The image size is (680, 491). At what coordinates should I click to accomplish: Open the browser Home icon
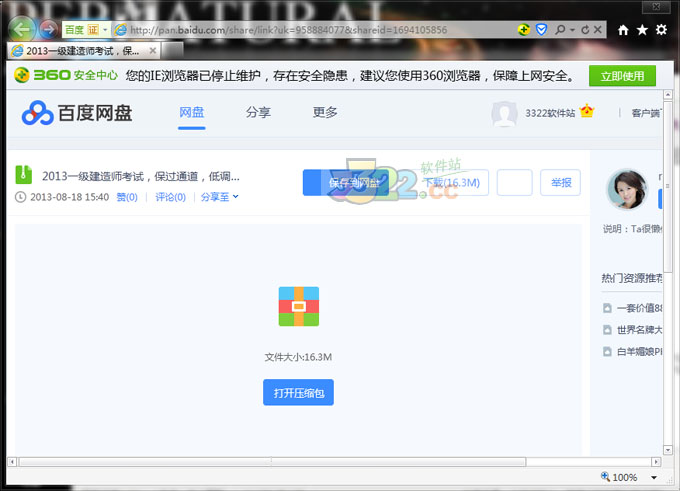tap(623, 29)
